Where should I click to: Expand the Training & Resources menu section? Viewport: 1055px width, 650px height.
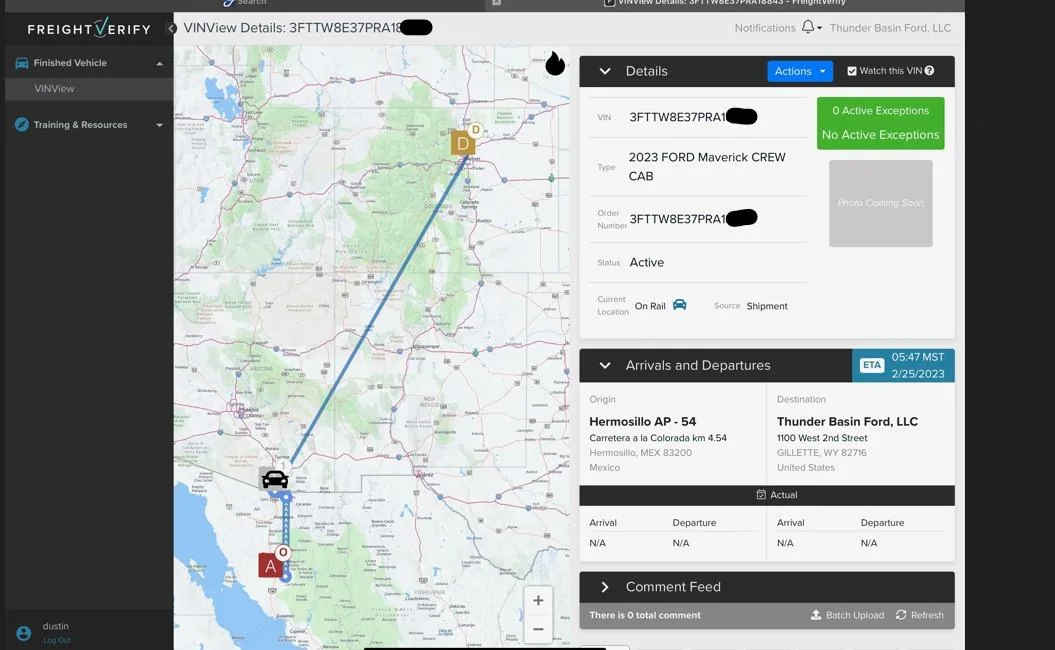[159, 125]
